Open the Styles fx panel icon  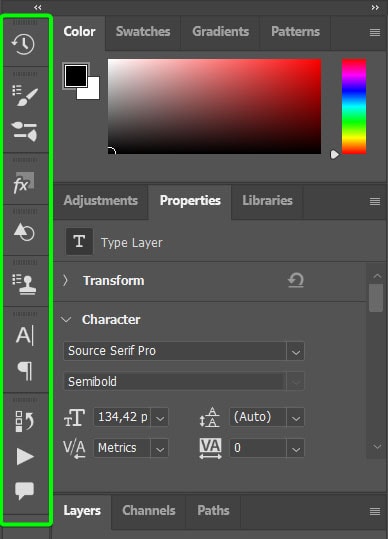point(24,183)
